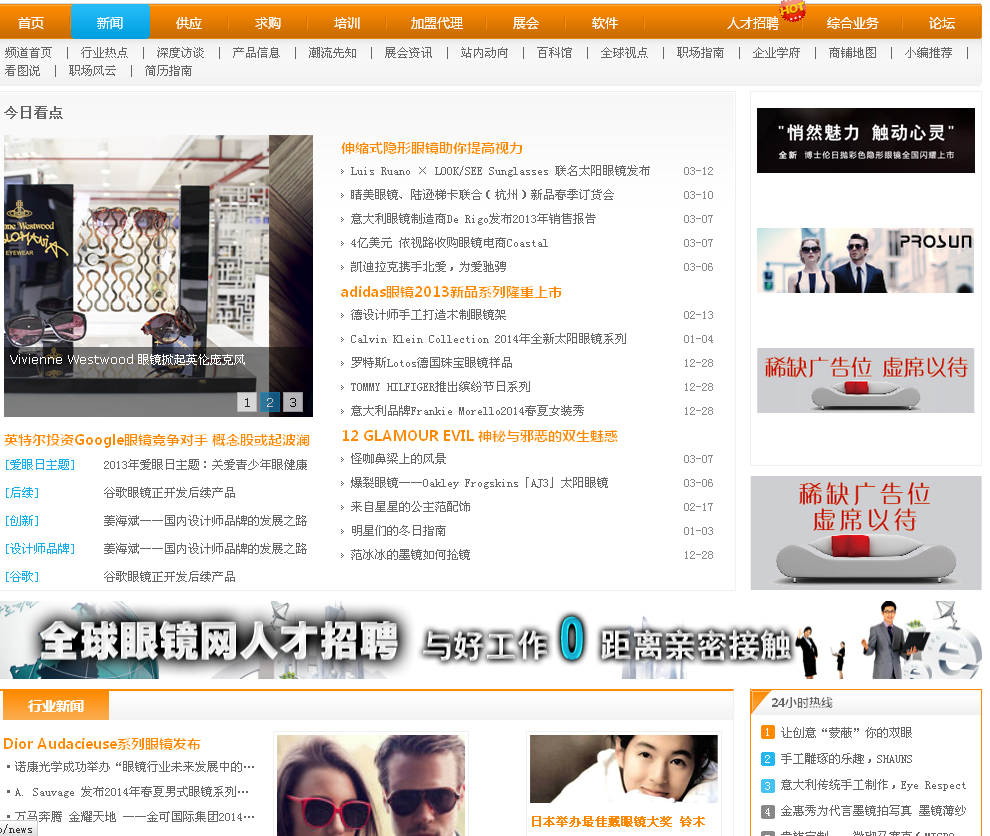
Task: Visit the 论坛 navigation item
Action: (x=941, y=23)
